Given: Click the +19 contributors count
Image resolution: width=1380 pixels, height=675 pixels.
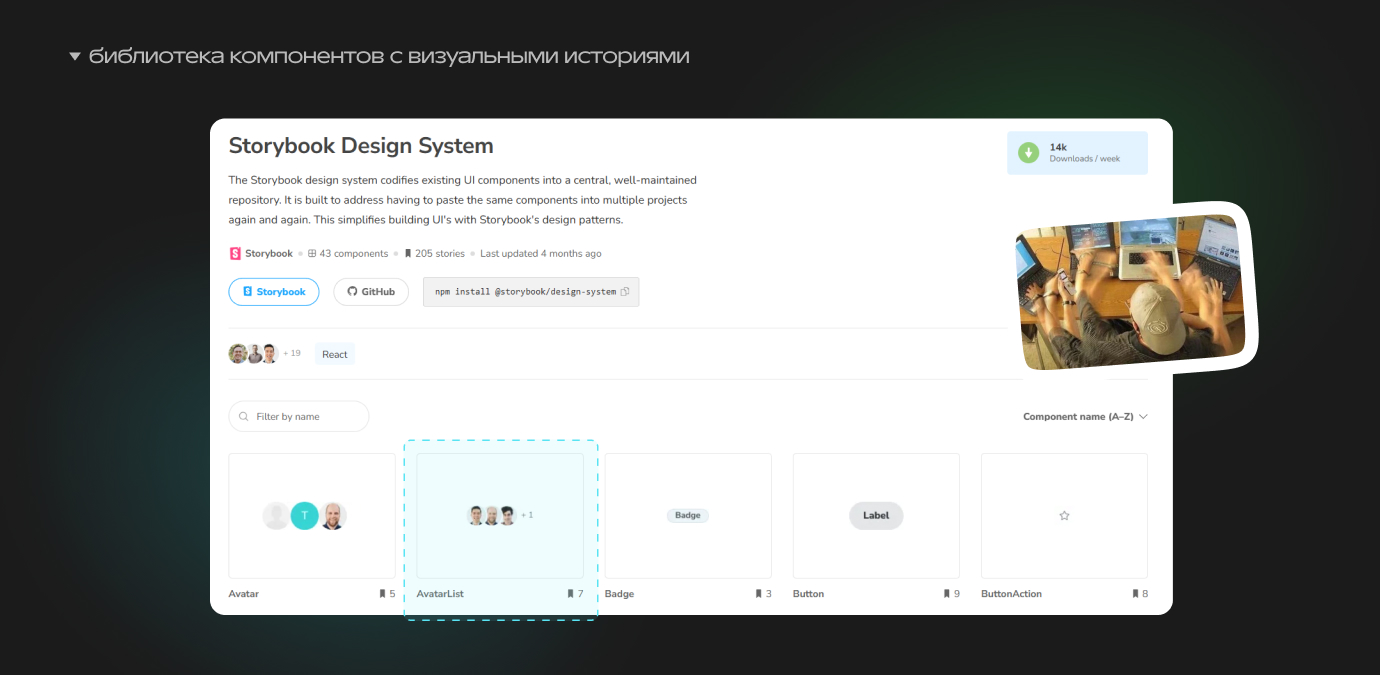Looking at the screenshot, I should pyautogui.click(x=292, y=353).
